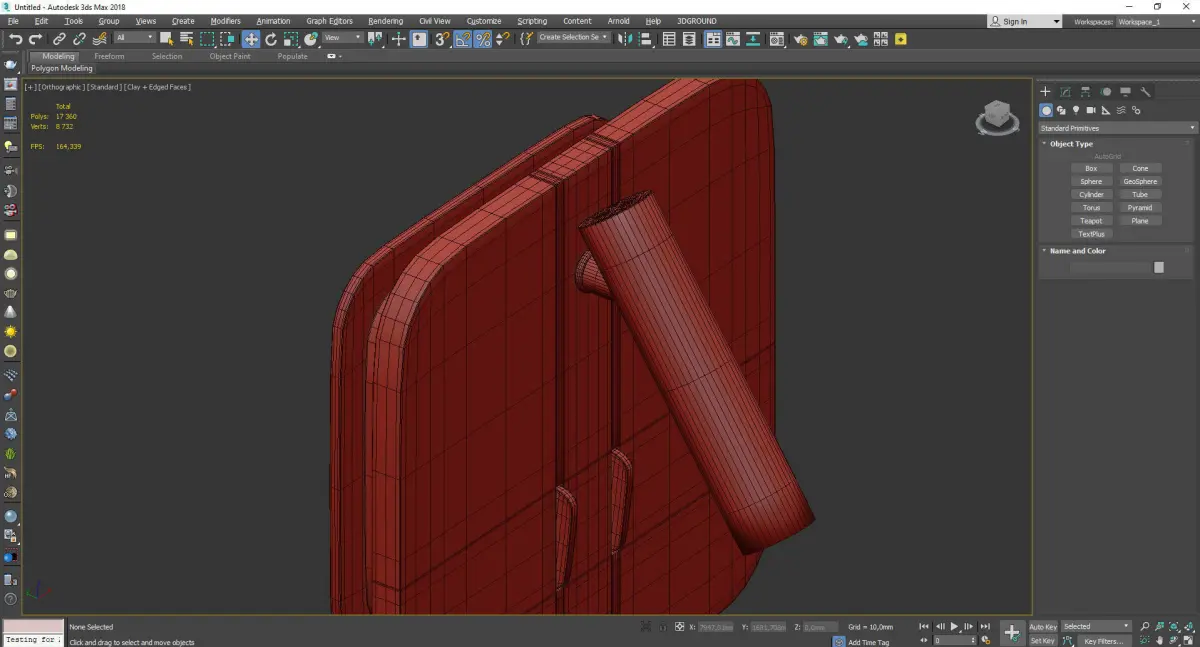
Task: Click the Pyramid primitive button
Action: point(1140,208)
